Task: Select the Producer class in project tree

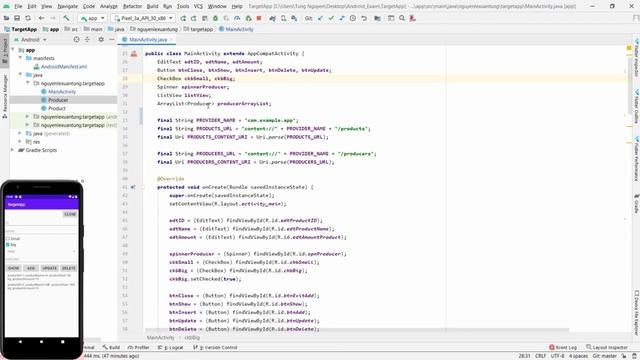Action: click(58, 100)
